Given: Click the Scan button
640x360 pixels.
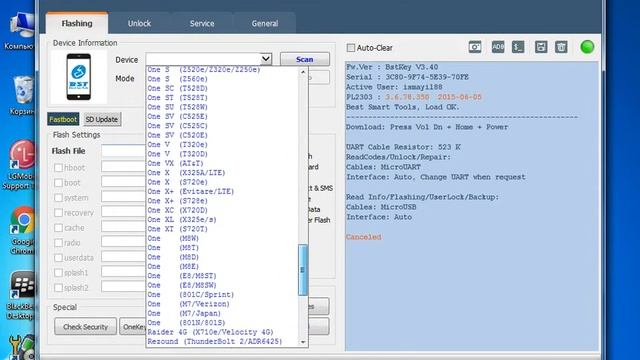Looking at the screenshot, I should [304, 59].
